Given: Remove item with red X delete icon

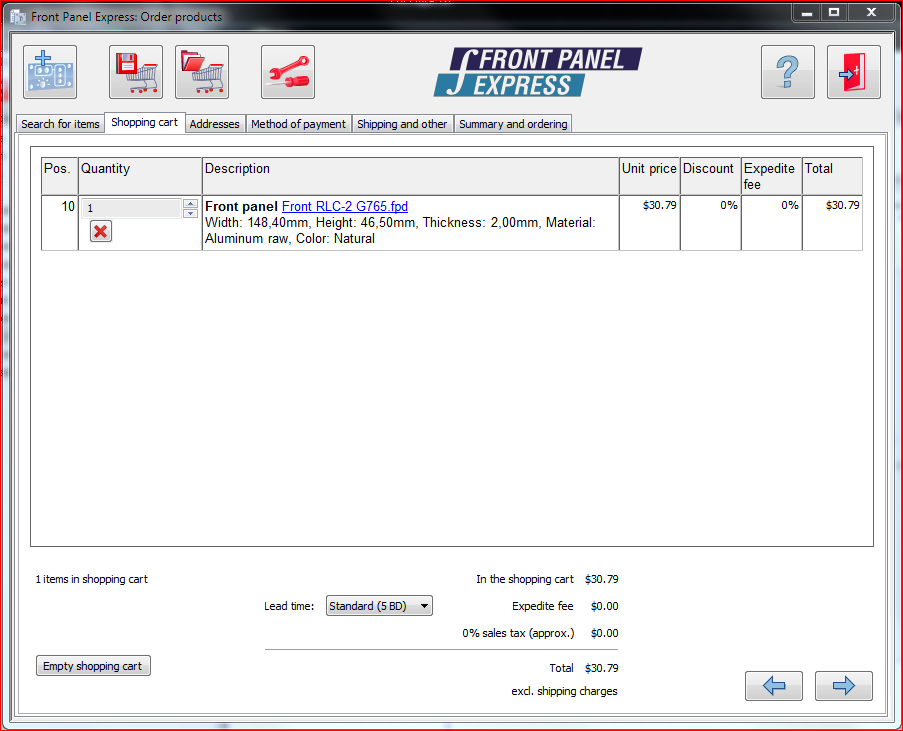Looking at the screenshot, I should click(101, 232).
